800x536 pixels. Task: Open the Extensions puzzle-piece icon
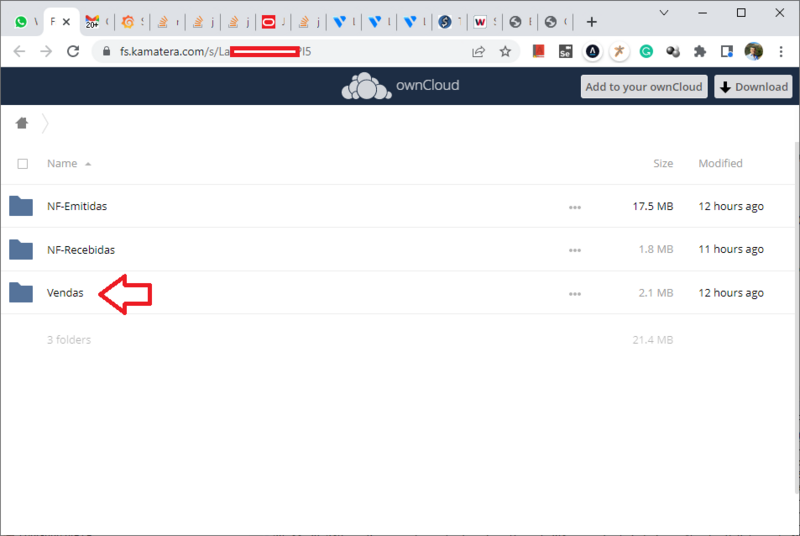700,51
